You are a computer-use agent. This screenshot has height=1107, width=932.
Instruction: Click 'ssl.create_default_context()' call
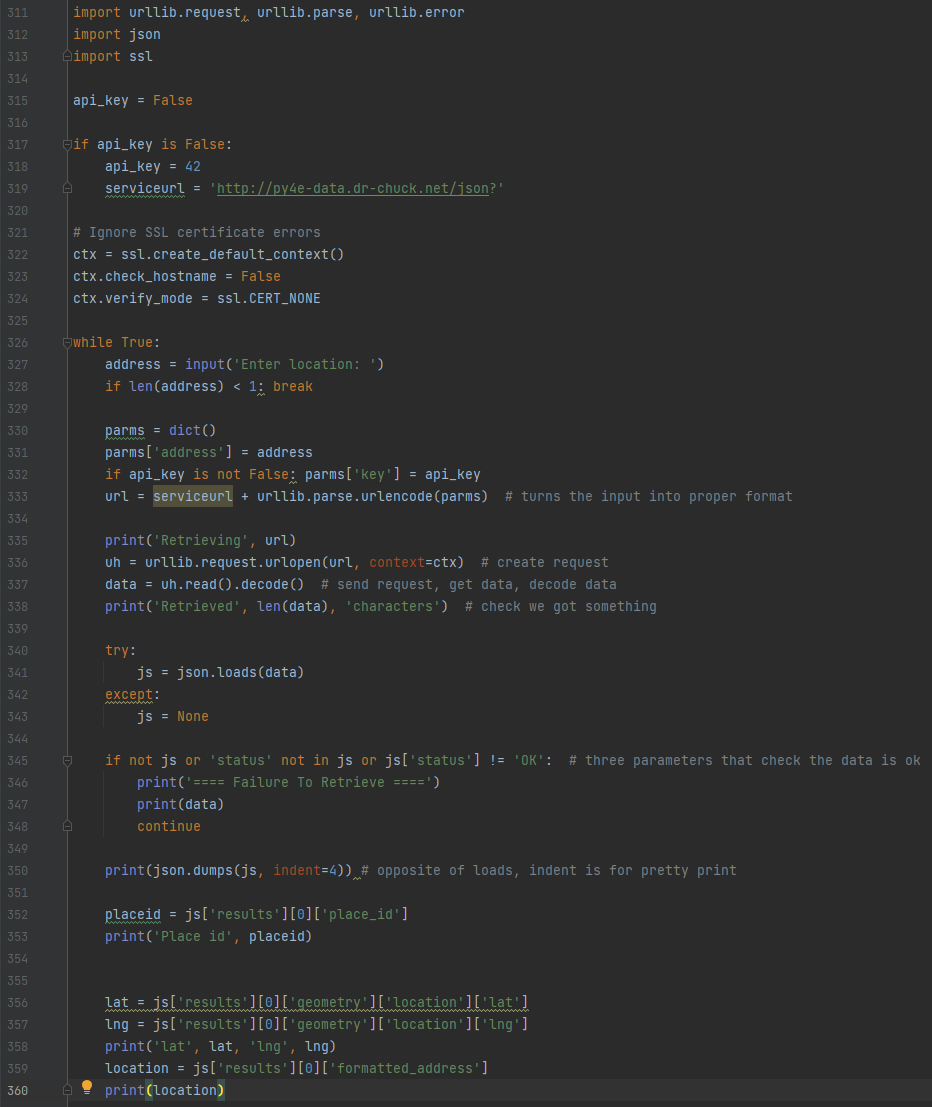point(232,254)
